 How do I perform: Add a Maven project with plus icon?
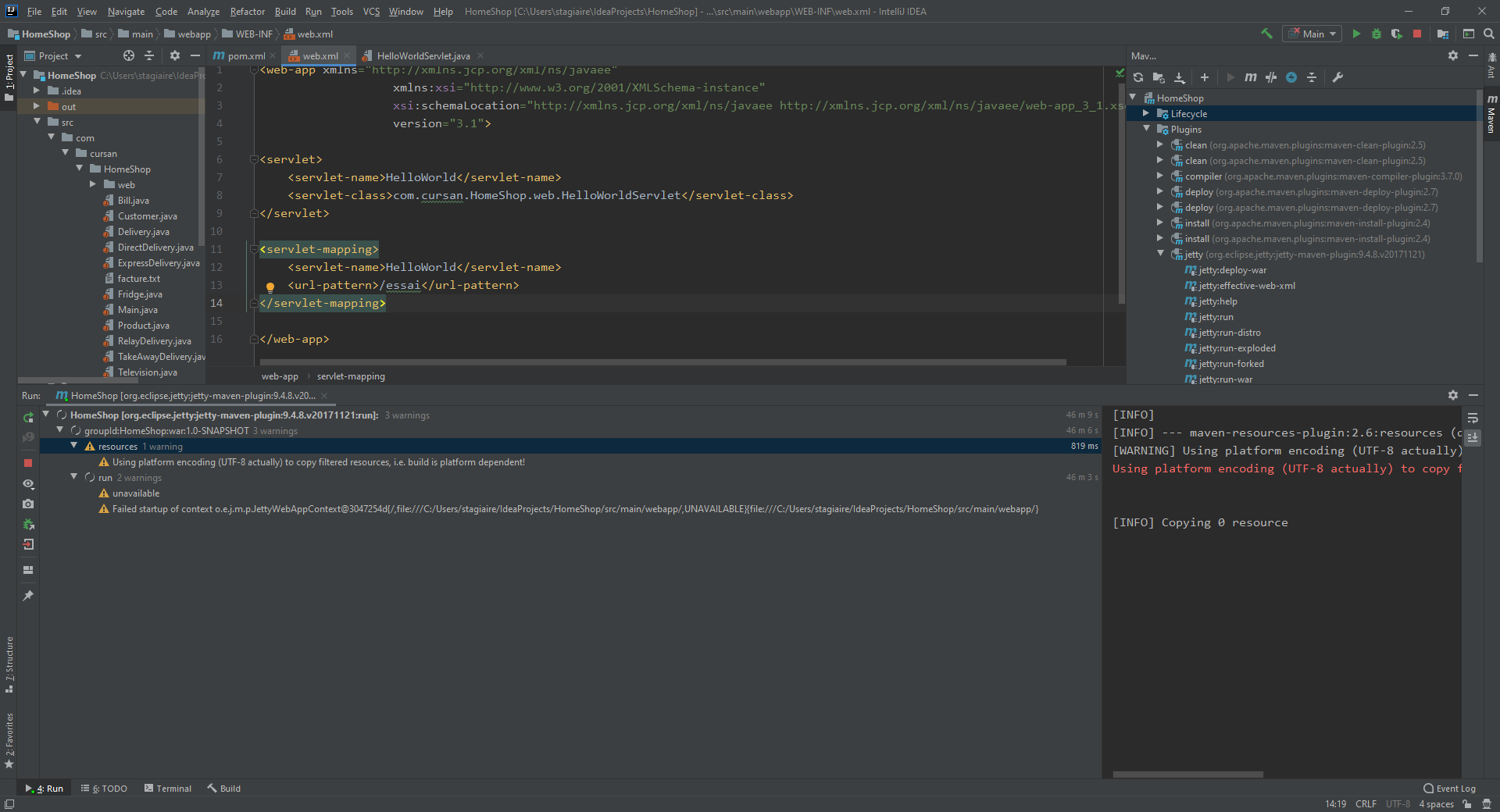click(1205, 77)
